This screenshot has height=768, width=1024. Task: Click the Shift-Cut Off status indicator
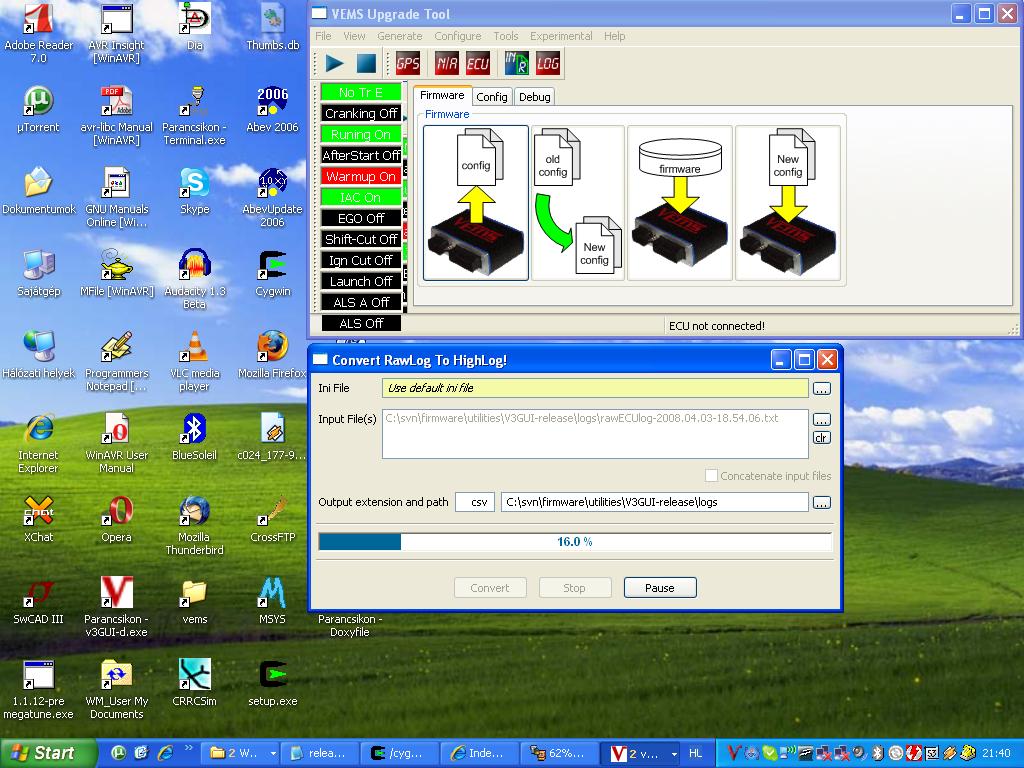(360, 239)
